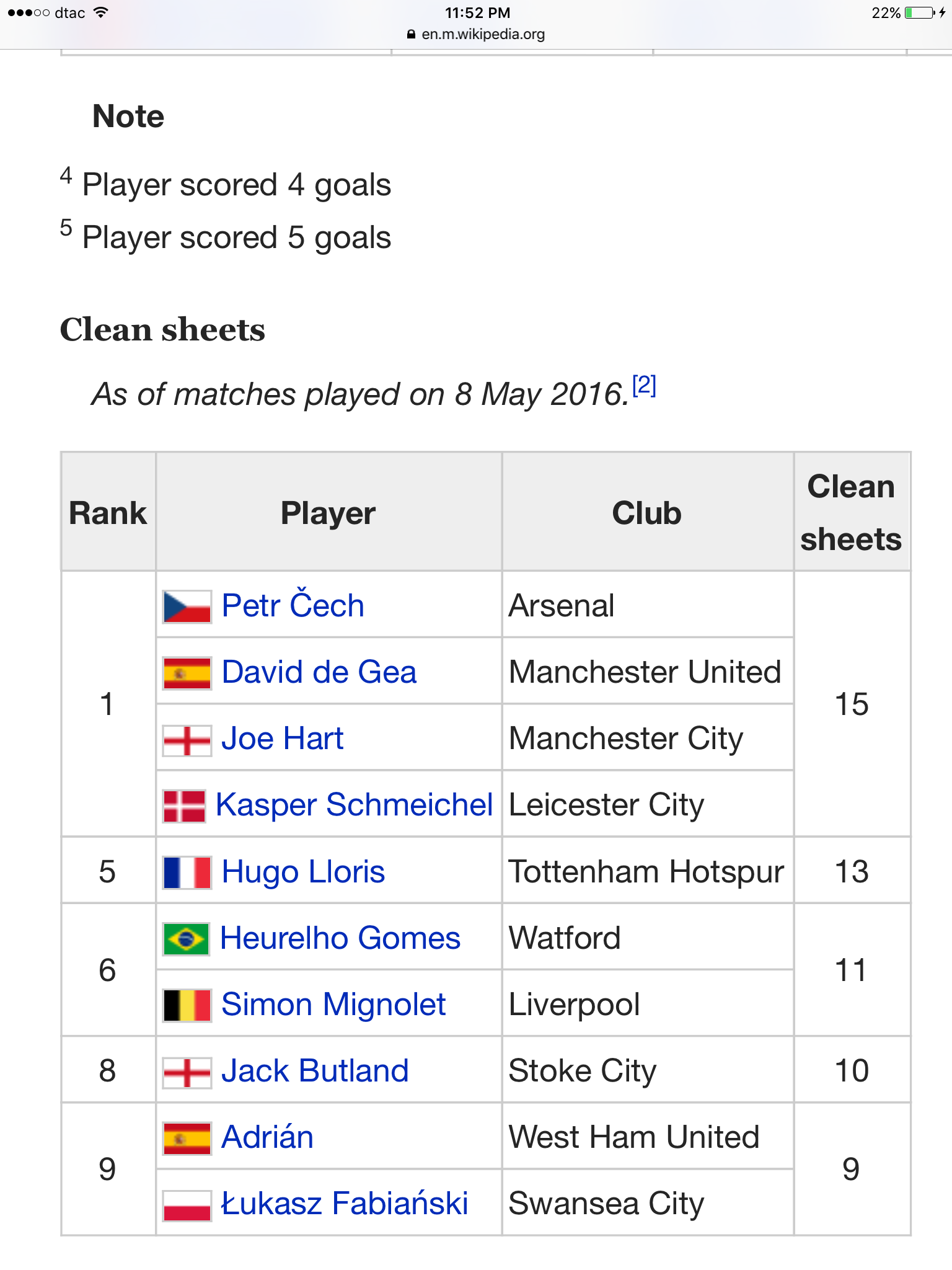The height and width of the screenshot is (1270, 952).
Task: Tap the Belgian flag beside Simon Mignolet
Action: (x=187, y=1005)
